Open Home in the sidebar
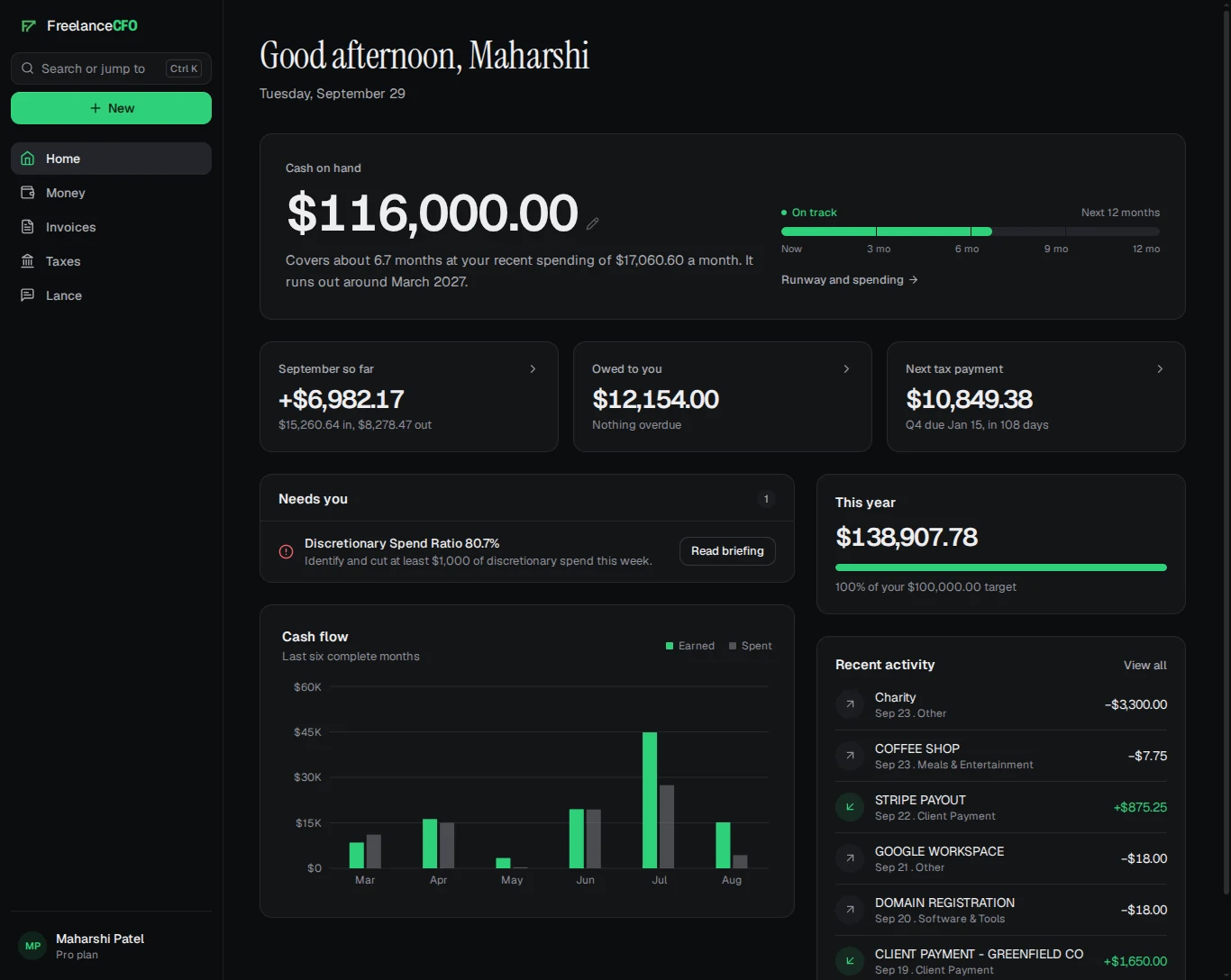This screenshot has height=980, width=1231. pos(111,159)
